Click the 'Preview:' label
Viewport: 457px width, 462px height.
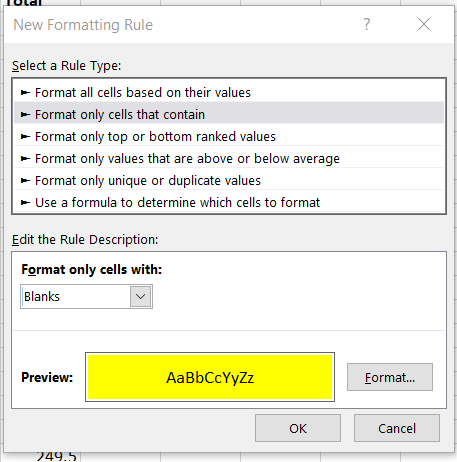pos(47,377)
